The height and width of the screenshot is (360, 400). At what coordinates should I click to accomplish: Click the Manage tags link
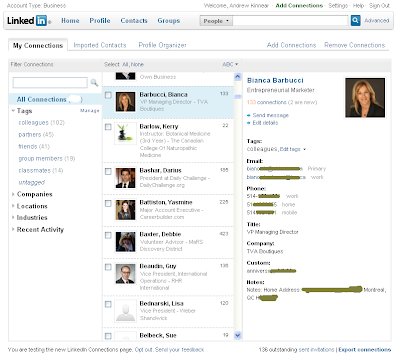(90, 111)
